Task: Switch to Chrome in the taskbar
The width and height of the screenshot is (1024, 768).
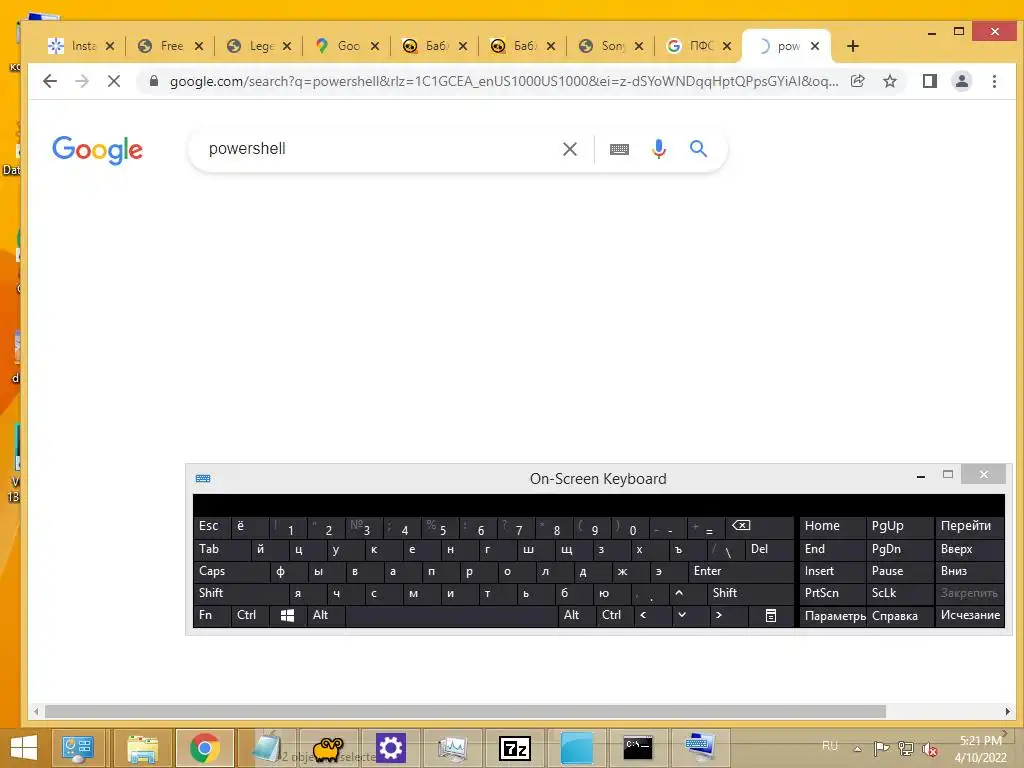Action: pyautogui.click(x=204, y=748)
